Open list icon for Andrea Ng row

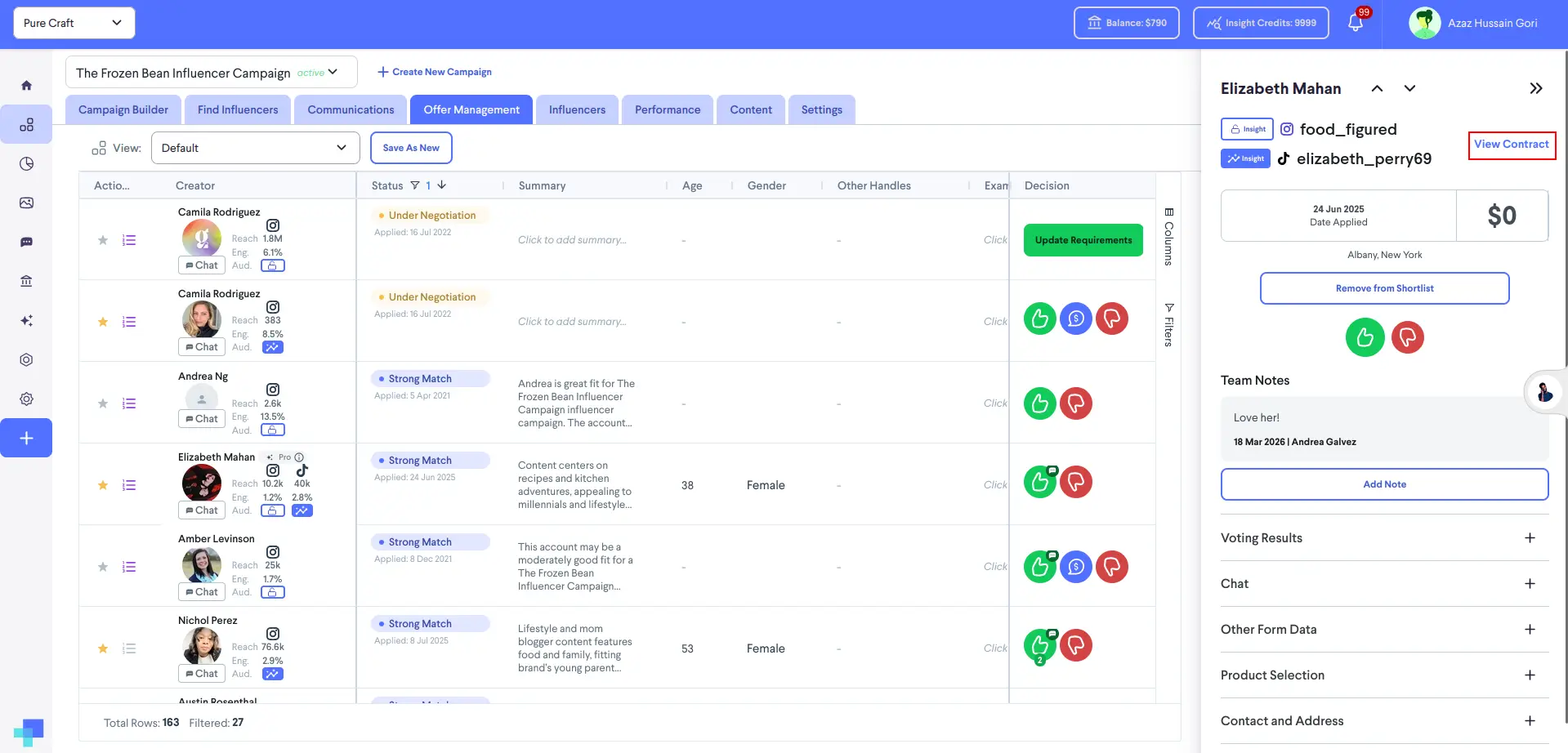point(129,403)
